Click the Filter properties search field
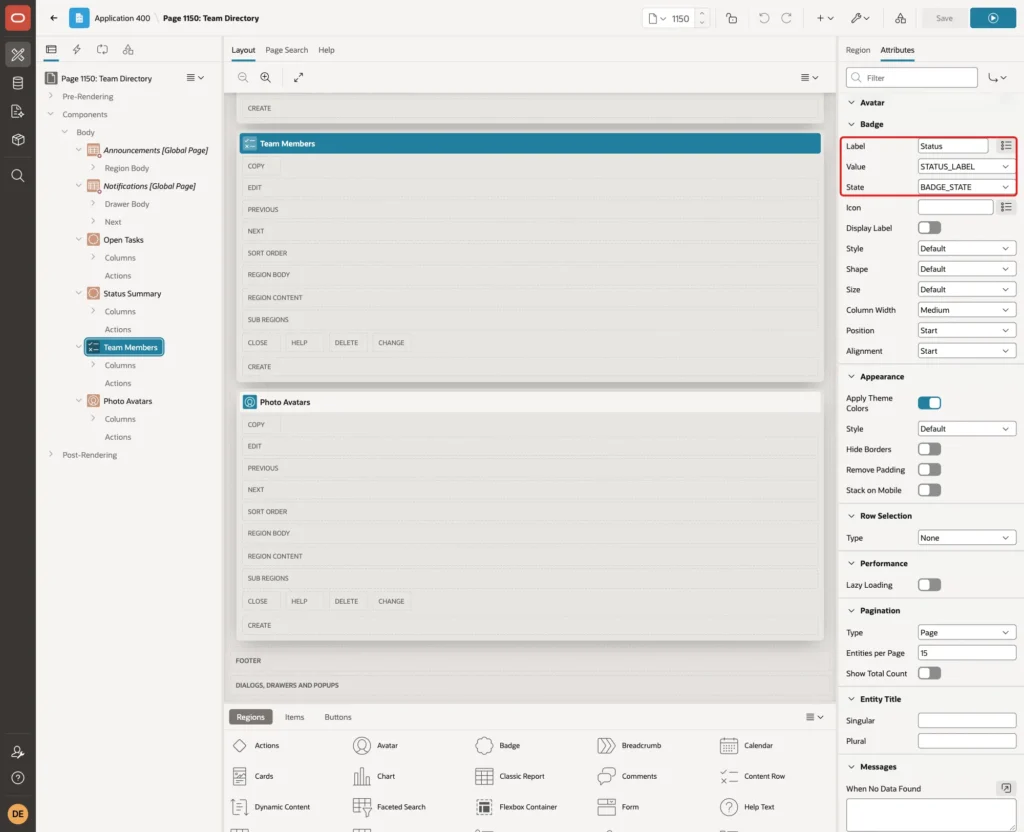The width and height of the screenshot is (1024, 832). tap(912, 78)
